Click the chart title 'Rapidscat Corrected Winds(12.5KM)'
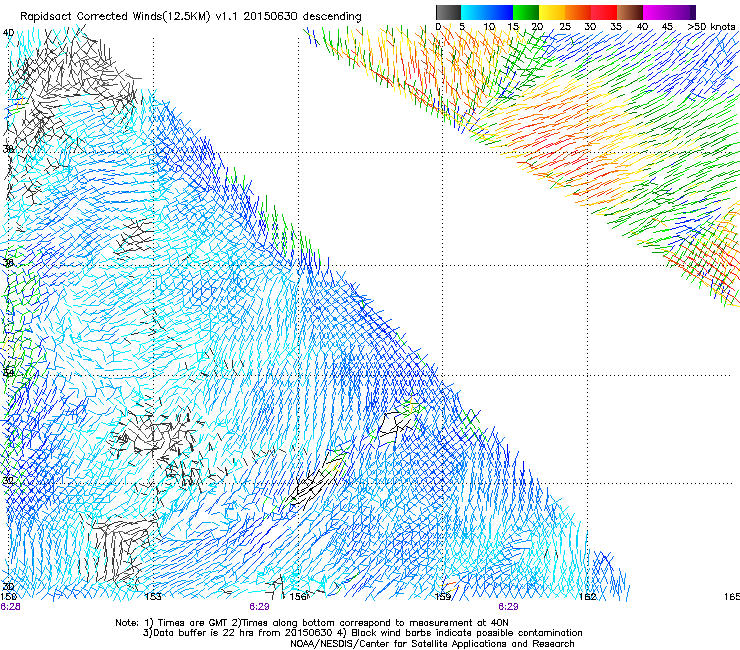Viewport: 740px width, 650px height. coord(115,17)
